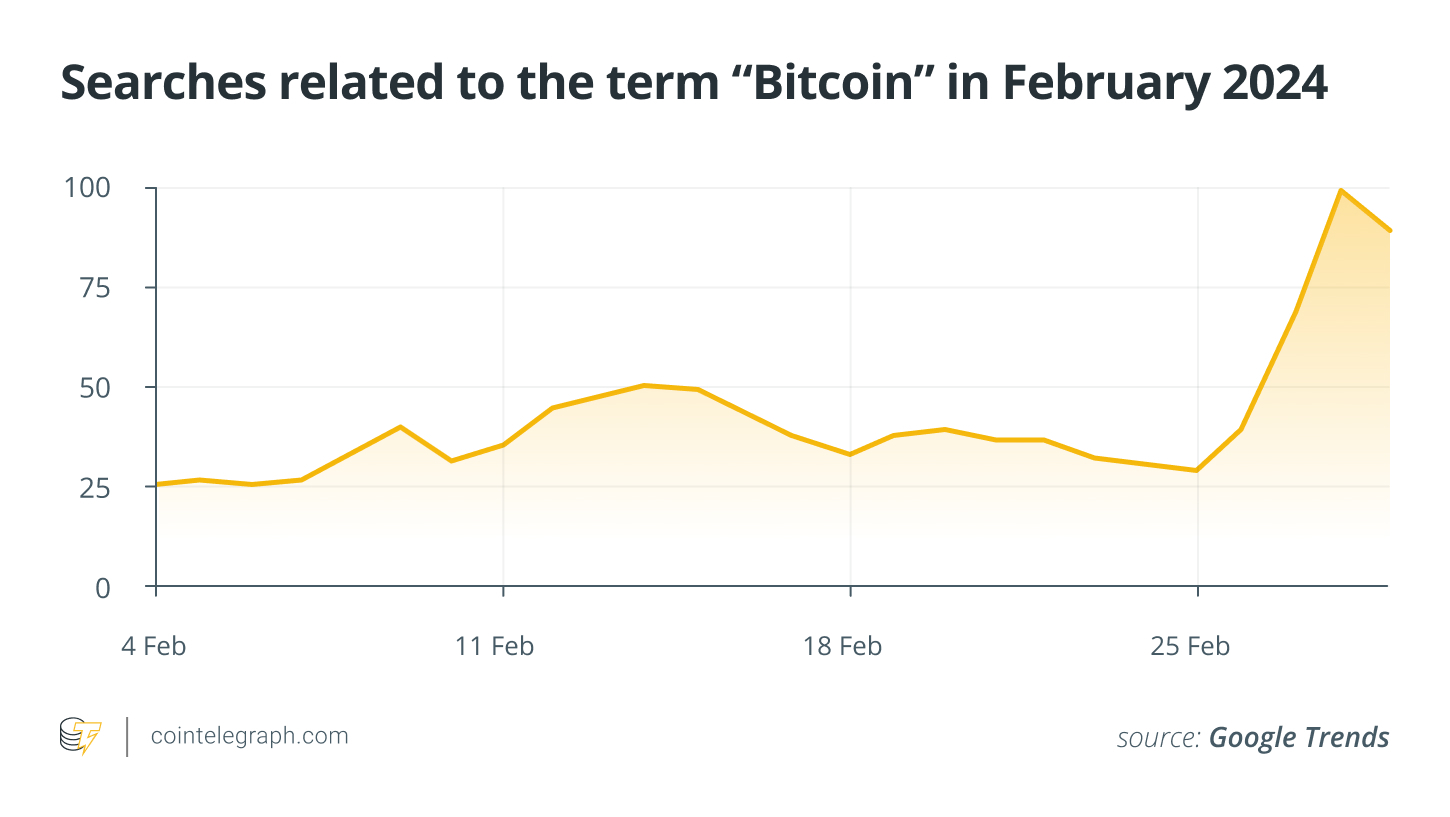This screenshot has height=817, width=1450.
Task: Click the line's final endpoint at right edge
Action: pyautogui.click(x=1388, y=231)
